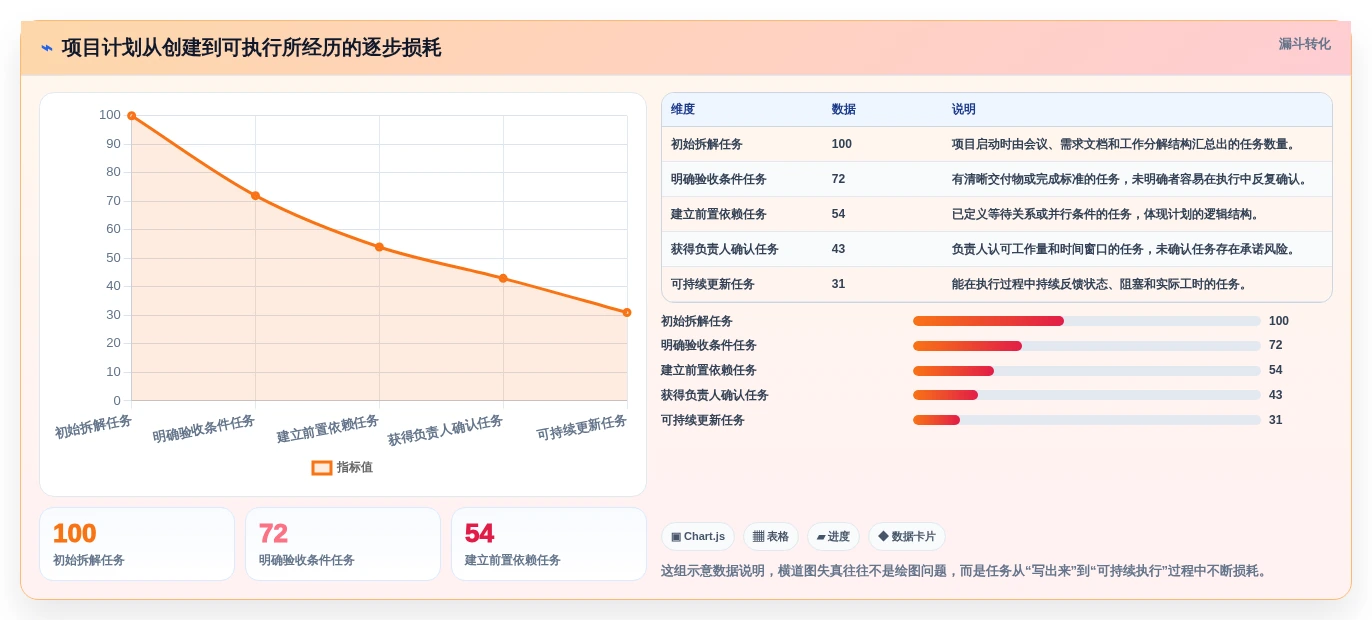Click the chart data point at 72
Screen dimensions: 1372x620
[255, 196]
